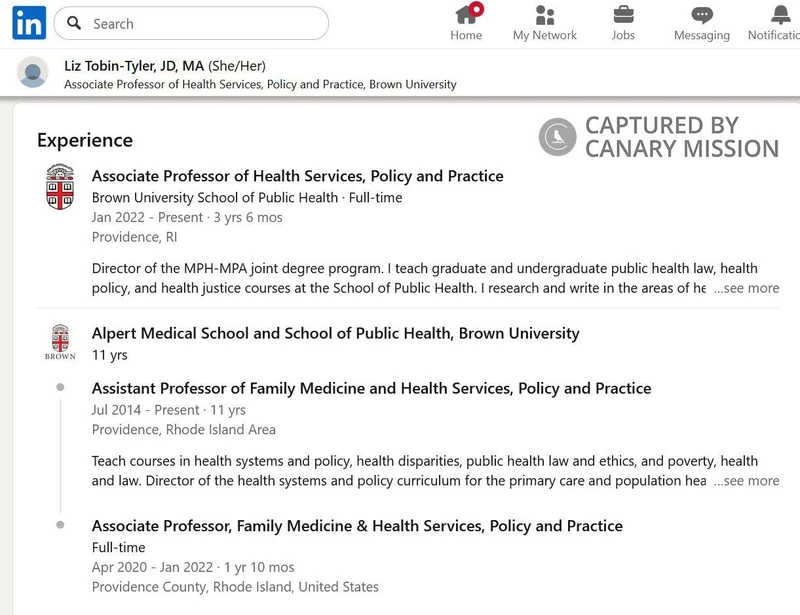This screenshot has width=800, height=615.
Task: Click the search magnifier icon
Action: click(x=74, y=23)
